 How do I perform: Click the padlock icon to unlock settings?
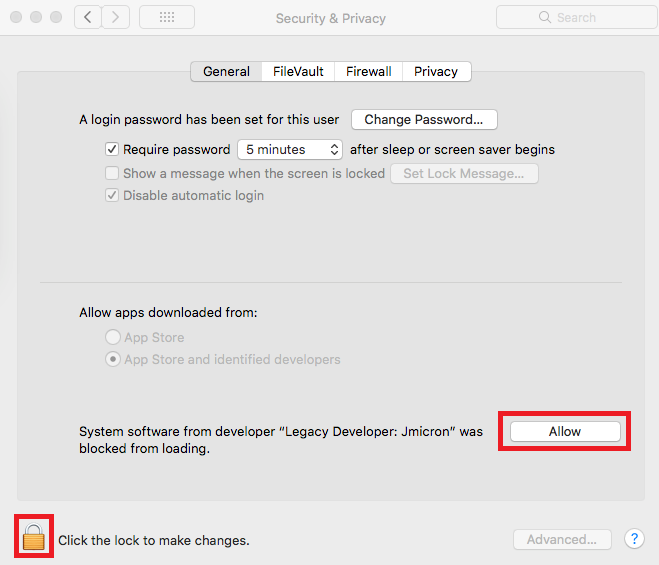pyautogui.click(x=34, y=537)
